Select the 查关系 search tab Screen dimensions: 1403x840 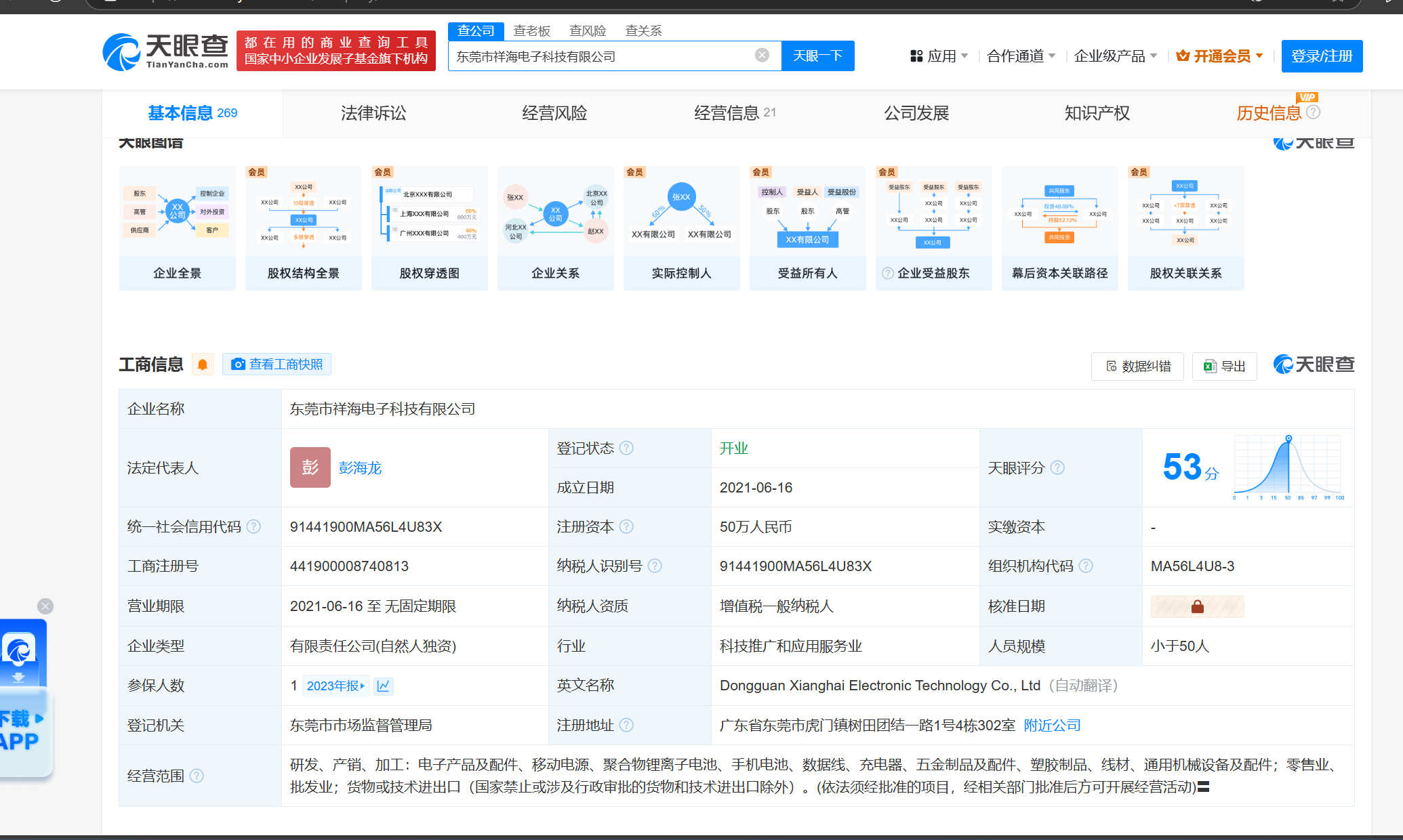[643, 31]
